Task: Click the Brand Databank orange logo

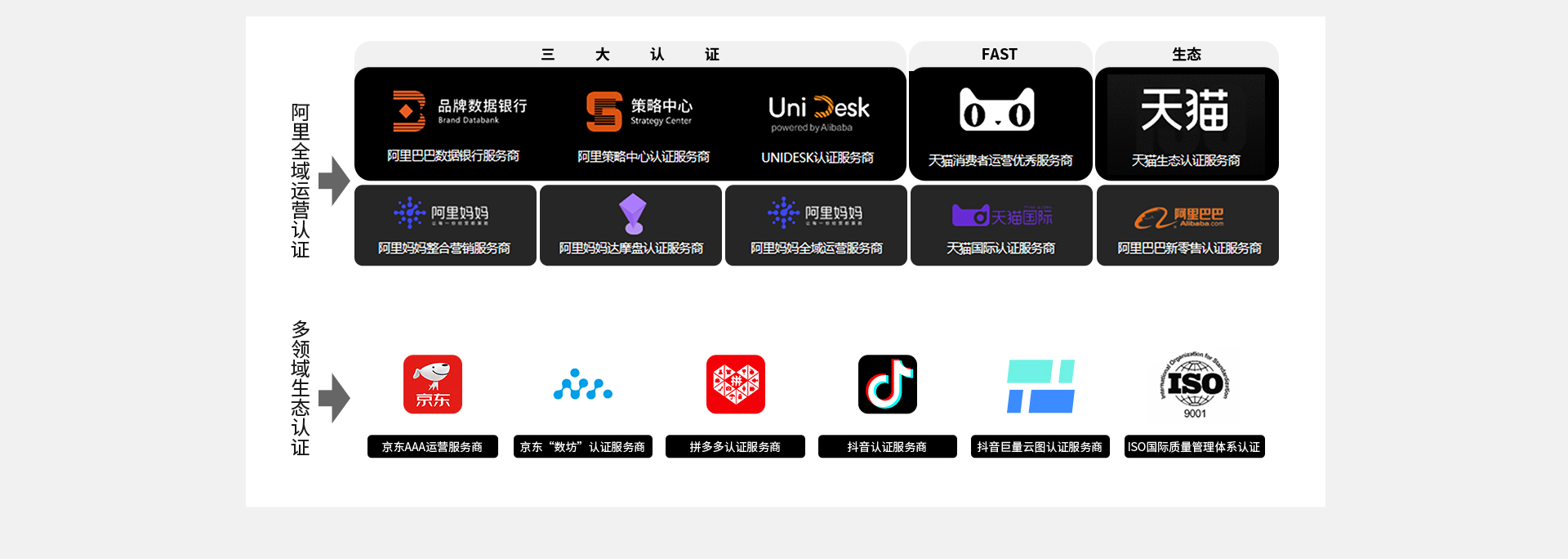Action: pyautogui.click(x=409, y=111)
